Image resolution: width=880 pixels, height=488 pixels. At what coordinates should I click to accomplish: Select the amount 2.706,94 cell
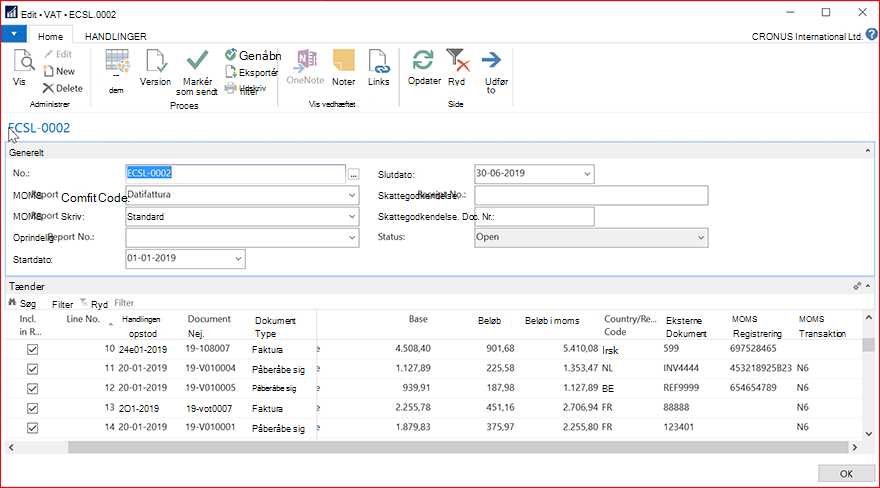pos(580,407)
